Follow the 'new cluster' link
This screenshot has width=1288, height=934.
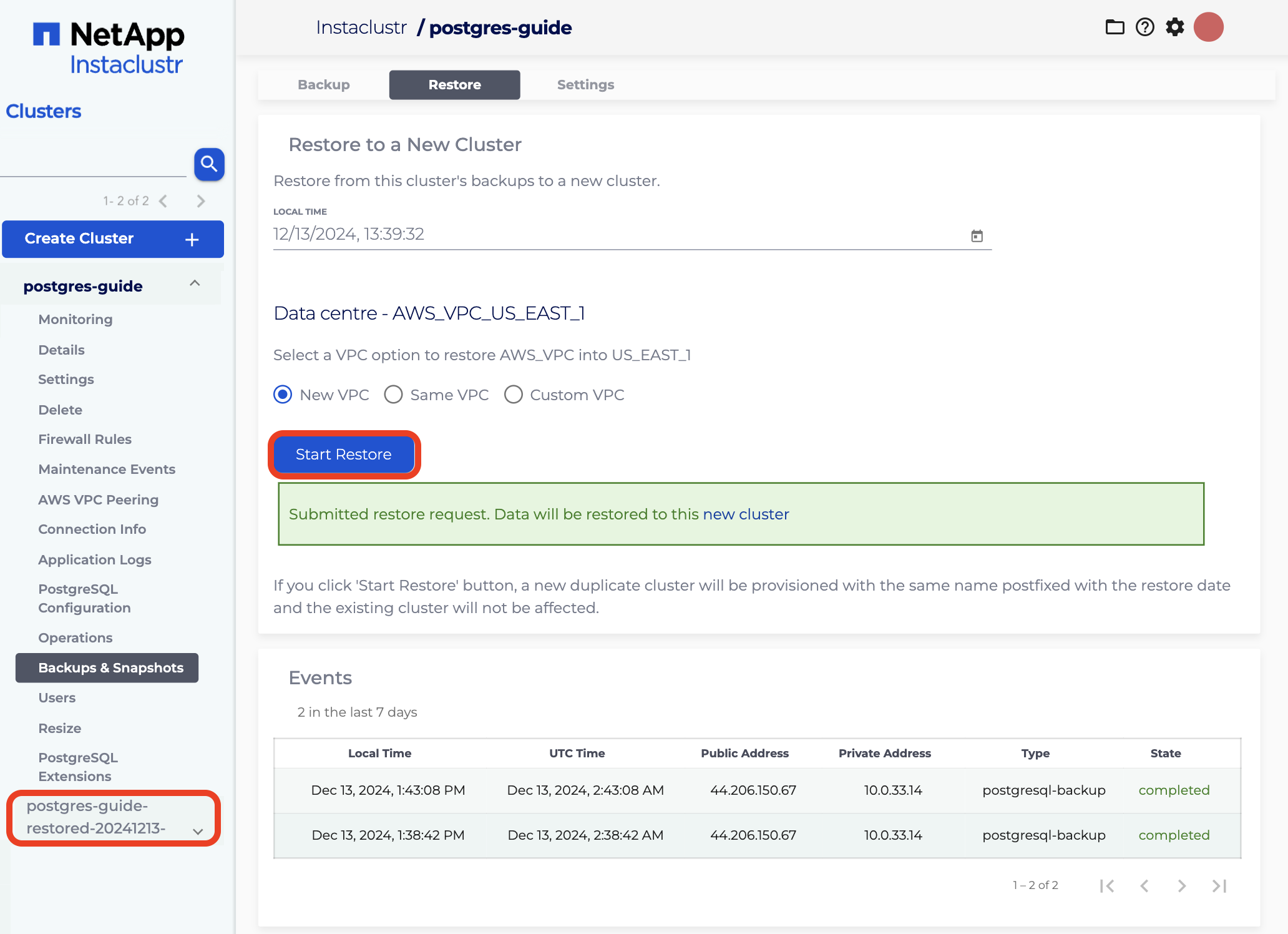coord(746,514)
